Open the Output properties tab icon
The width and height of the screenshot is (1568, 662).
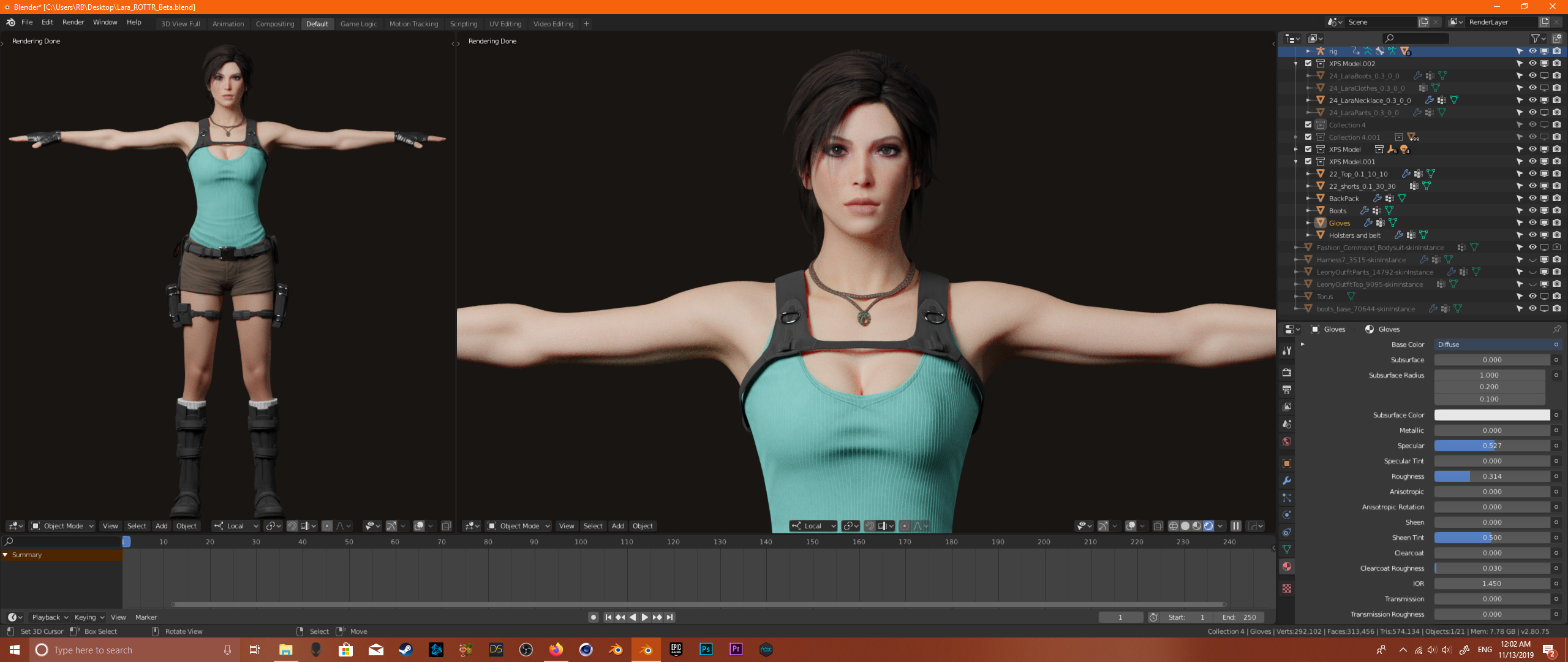1287,390
